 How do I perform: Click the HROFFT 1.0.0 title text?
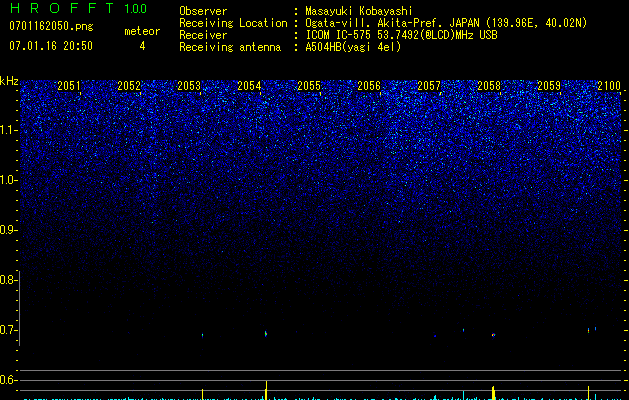pyautogui.click(x=79, y=8)
